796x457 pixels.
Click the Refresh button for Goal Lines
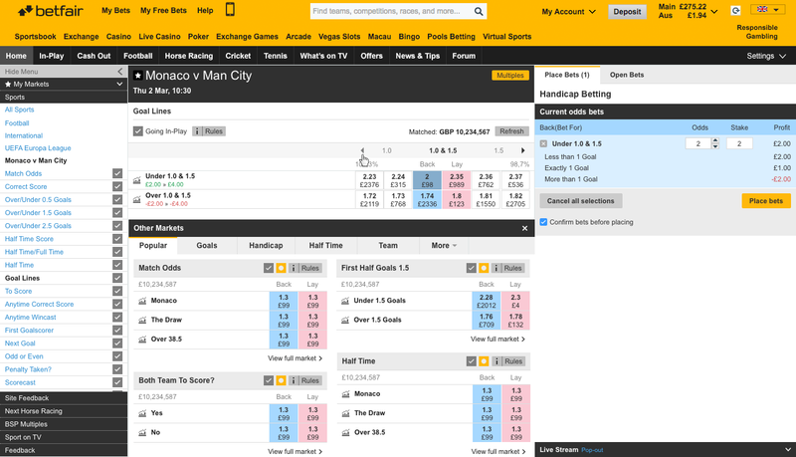pyautogui.click(x=511, y=131)
